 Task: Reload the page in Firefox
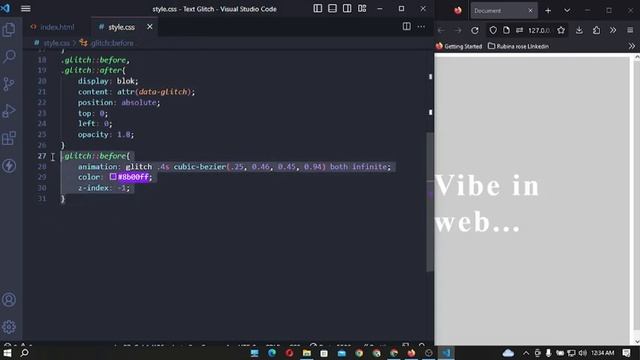(x=475, y=30)
